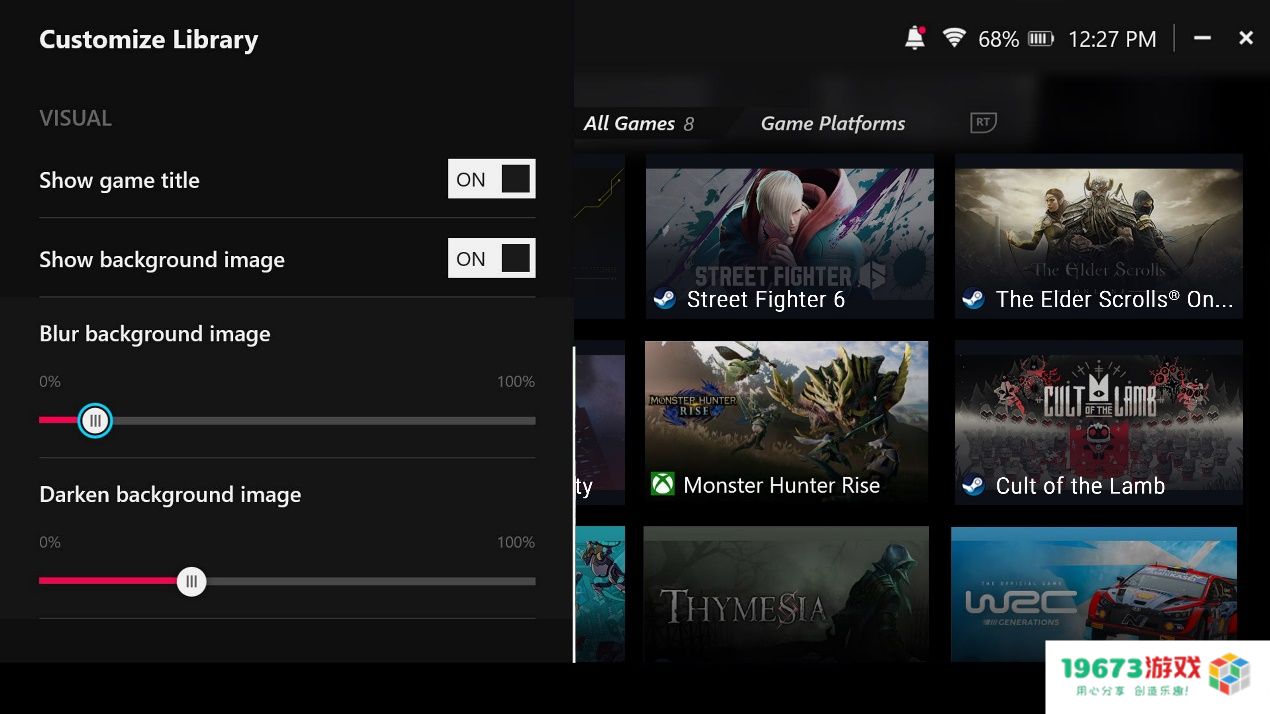The height and width of the screenshot is (714, 1270).
Task: Click the "VISUAL" section header
Action: pyautogui.click(x=75, y=118)
